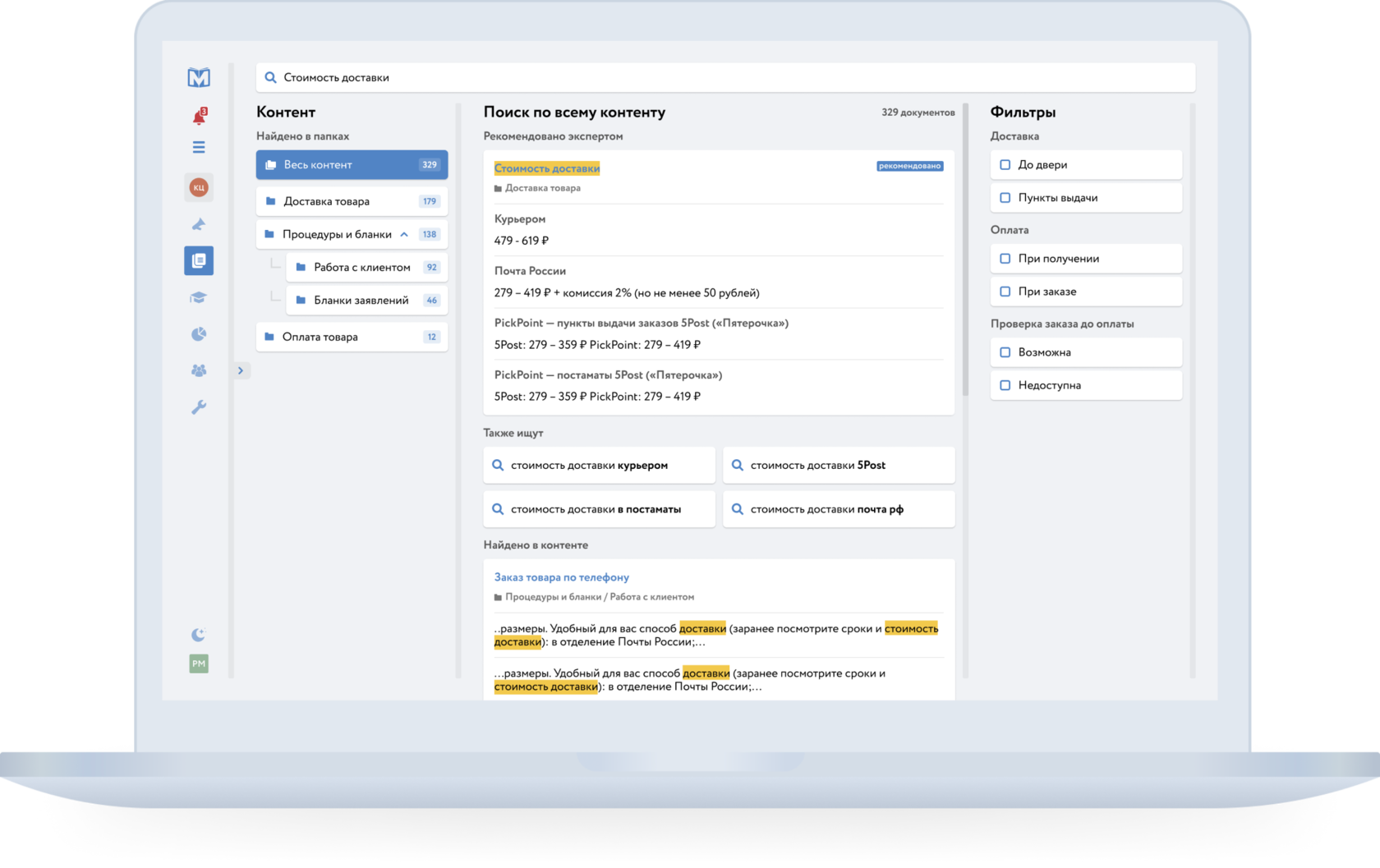Open the hamburger menu in the sidebar

(199, 147)
